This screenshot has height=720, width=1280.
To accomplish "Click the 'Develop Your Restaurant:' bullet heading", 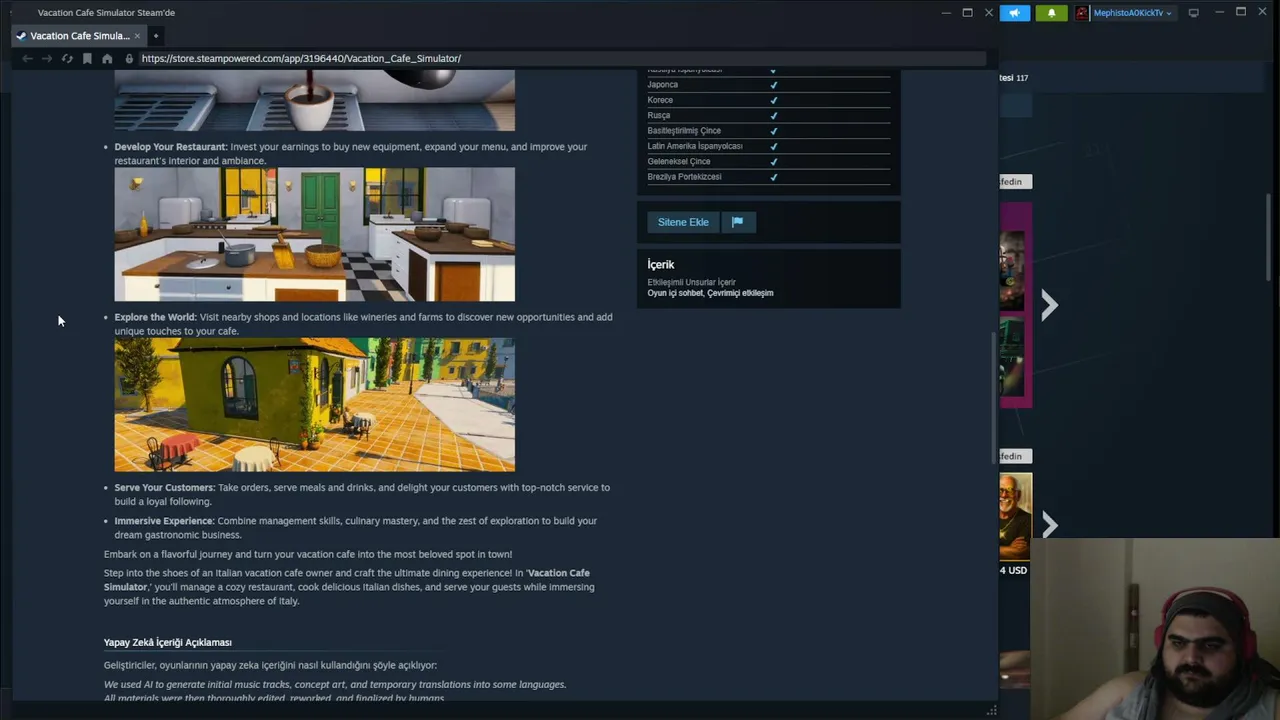I will pos(171,147).
